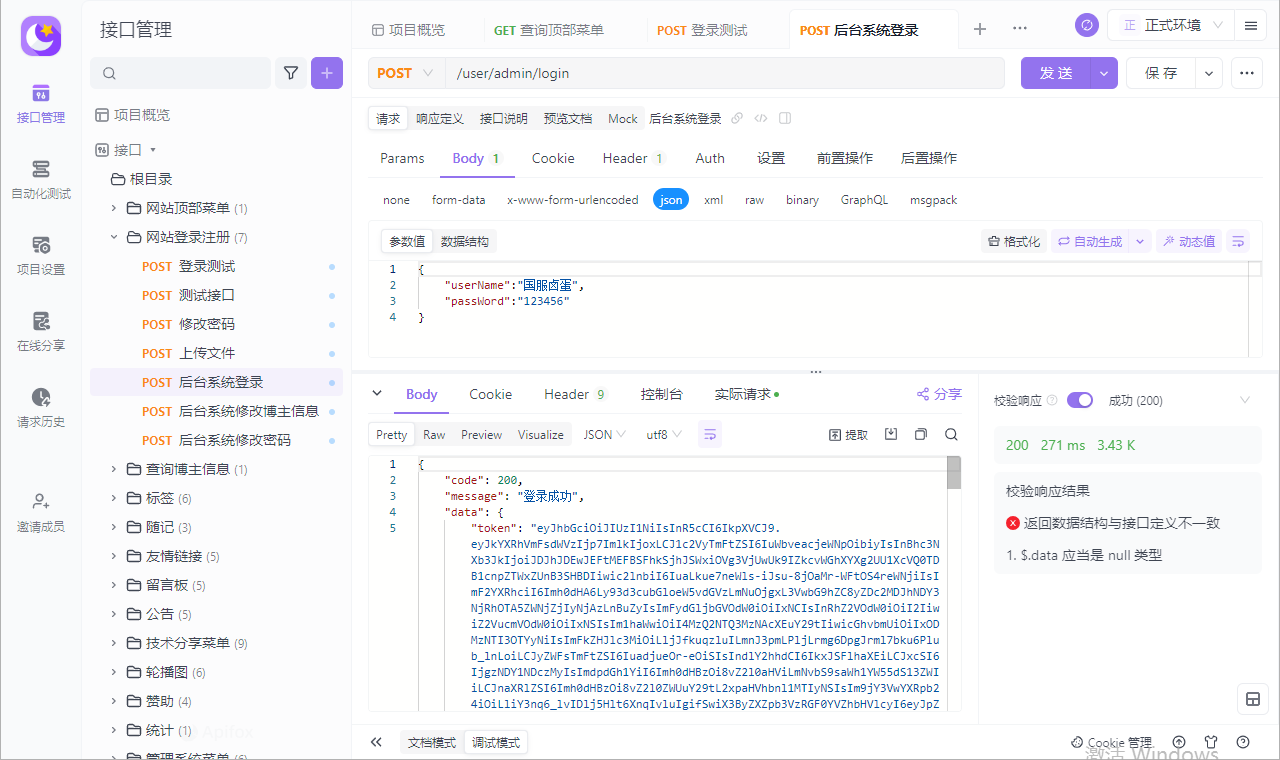Open the Auth request tab

click(x=710, y=158)
